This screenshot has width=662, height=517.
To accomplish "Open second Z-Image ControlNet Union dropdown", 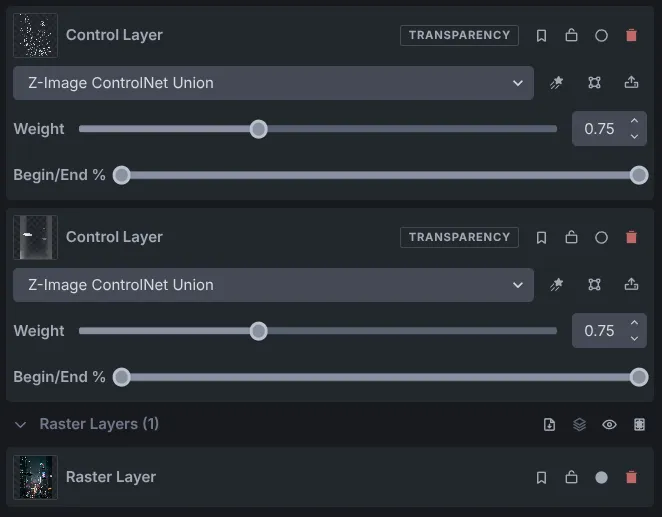I will 273,285.
